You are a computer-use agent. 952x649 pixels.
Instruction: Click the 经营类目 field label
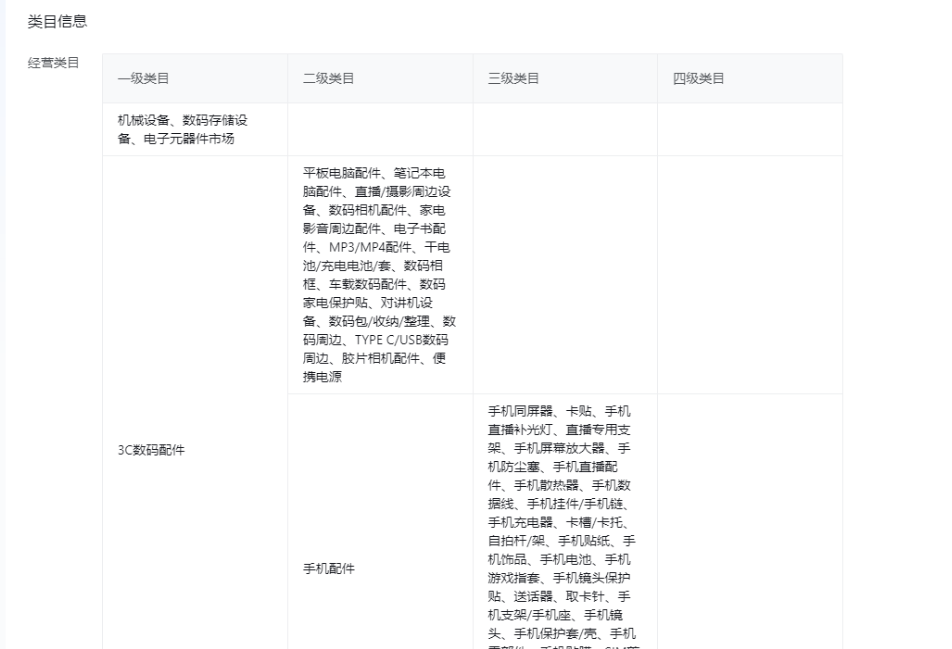[x=54, y=64]
